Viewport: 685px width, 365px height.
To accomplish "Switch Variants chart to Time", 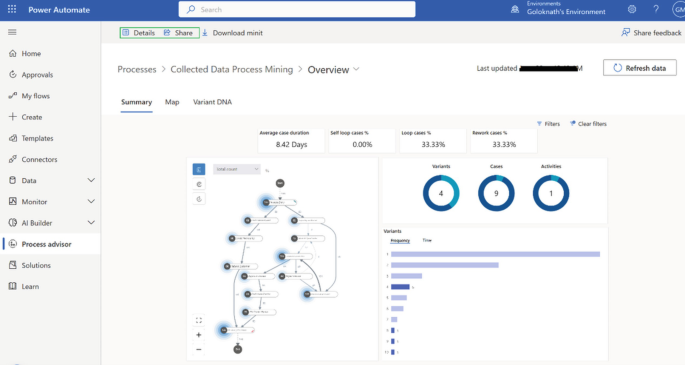I will [x=427, y=240].
